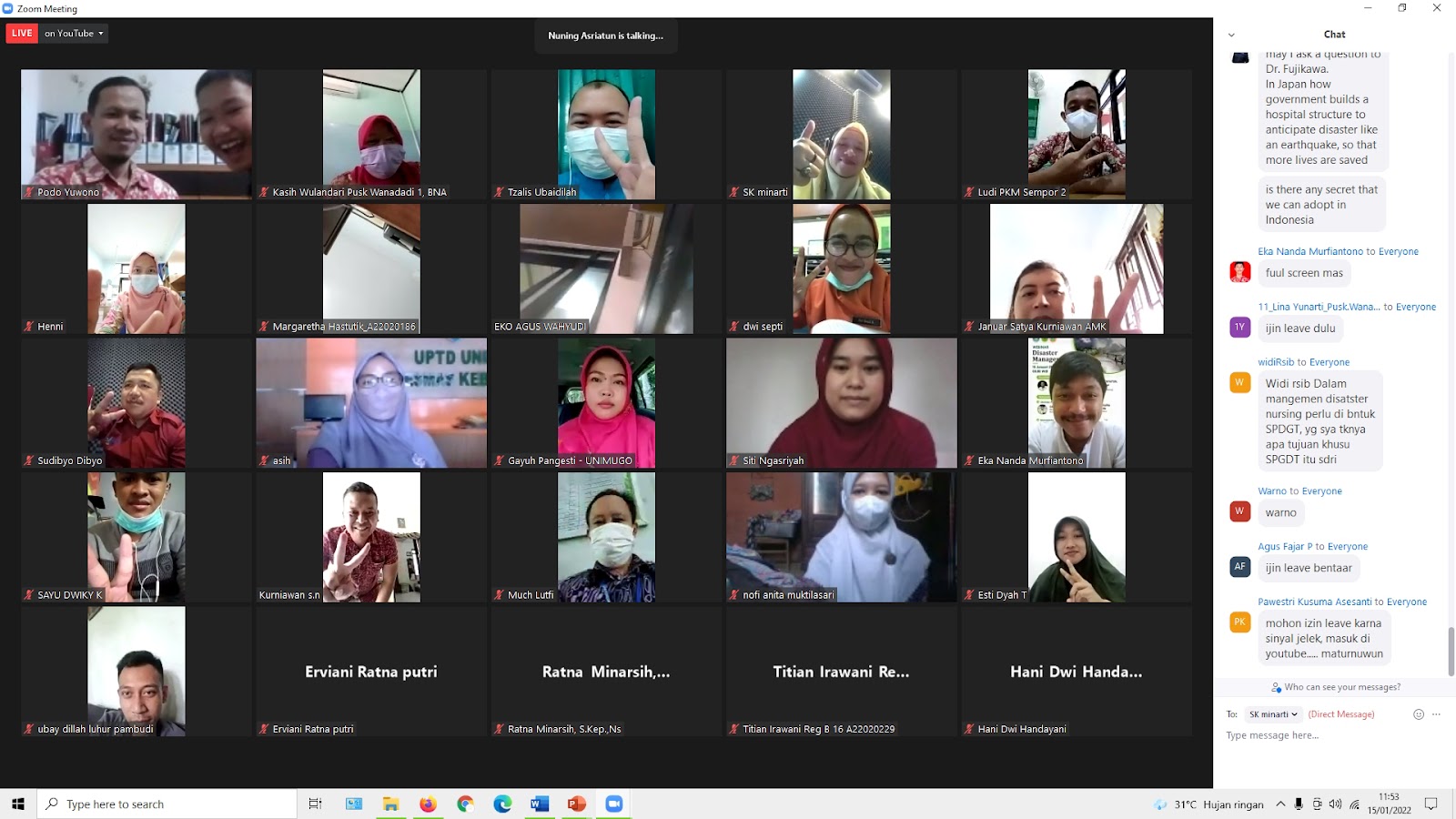
Task: Click the emoji icon in chat
Action: [x=1418, y=714]
